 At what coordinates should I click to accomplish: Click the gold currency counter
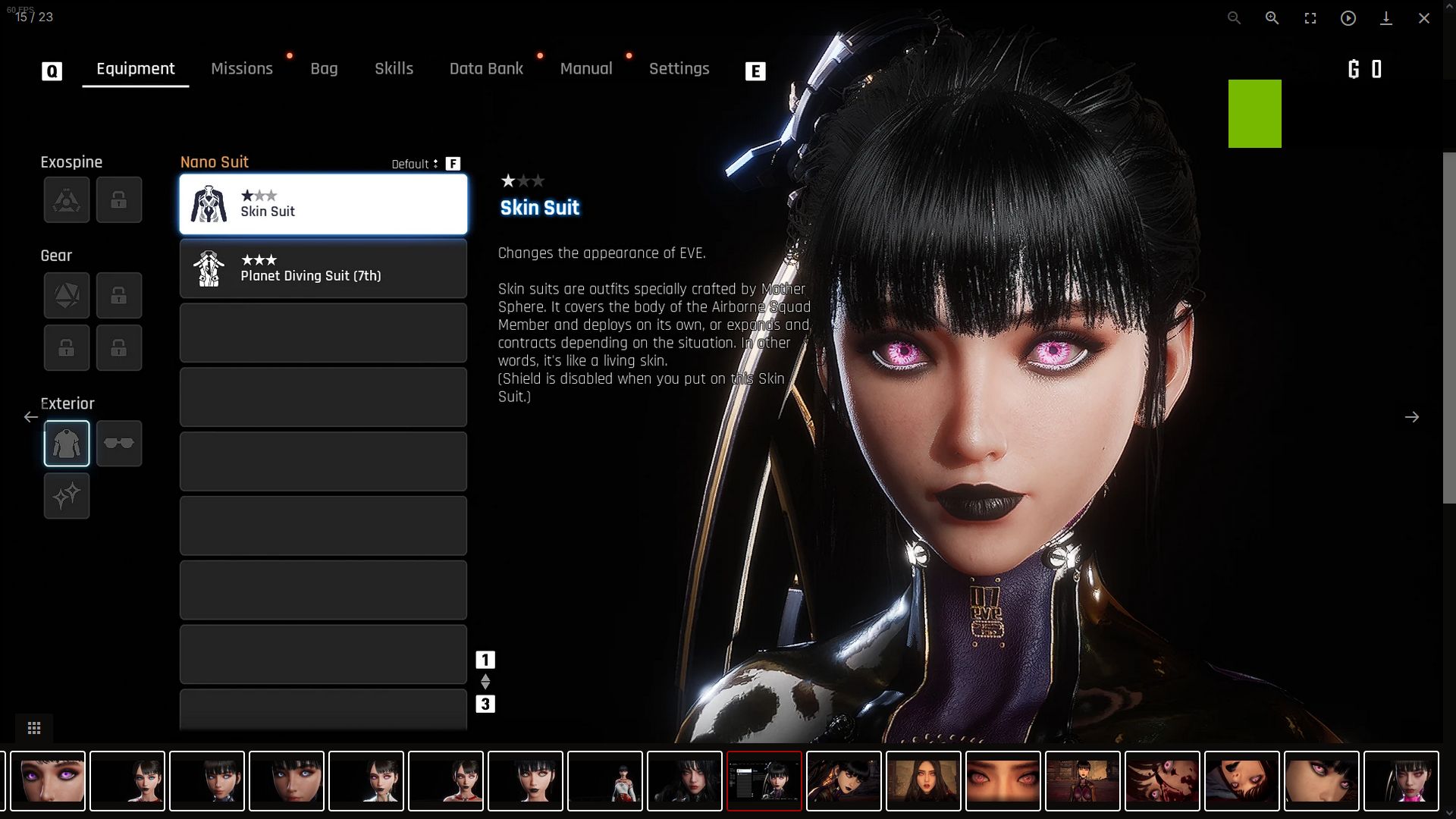[x=1365, y=70]
